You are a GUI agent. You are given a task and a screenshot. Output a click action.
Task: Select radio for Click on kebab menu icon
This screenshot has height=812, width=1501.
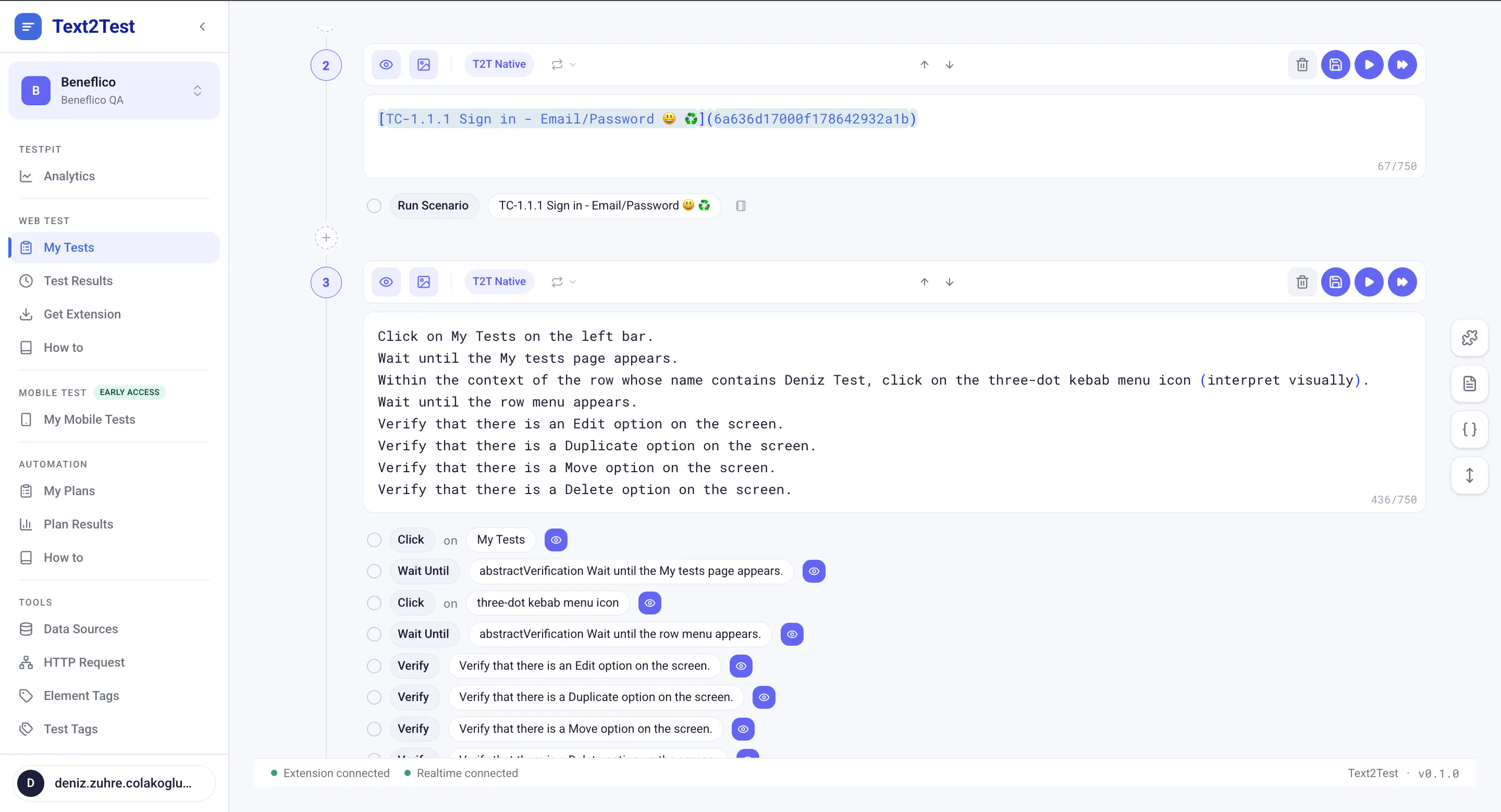(x=374, y=603)
